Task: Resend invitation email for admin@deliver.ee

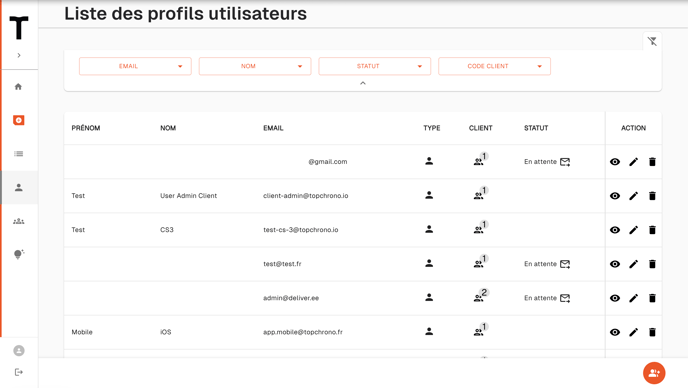Action: [565, 298]
